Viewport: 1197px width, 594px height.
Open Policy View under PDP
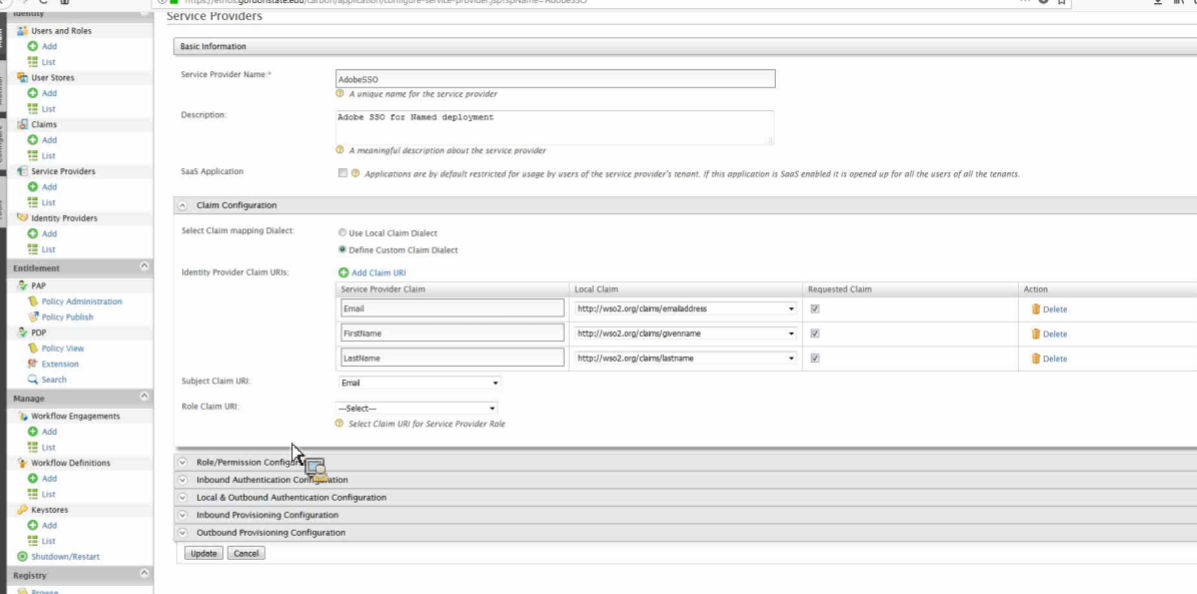(63, 348)
